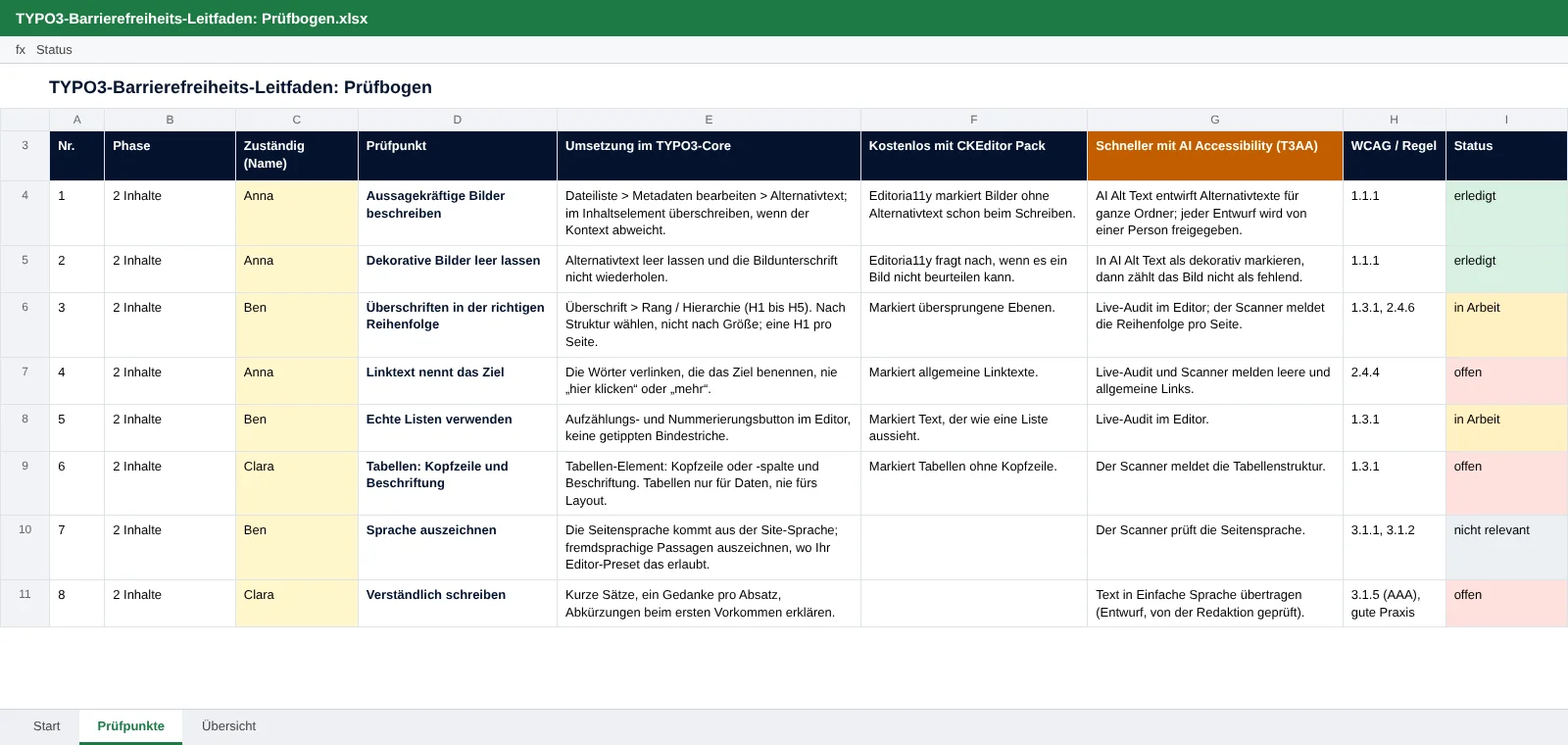Switch to the Start sheet tab

tap(46, 726)
